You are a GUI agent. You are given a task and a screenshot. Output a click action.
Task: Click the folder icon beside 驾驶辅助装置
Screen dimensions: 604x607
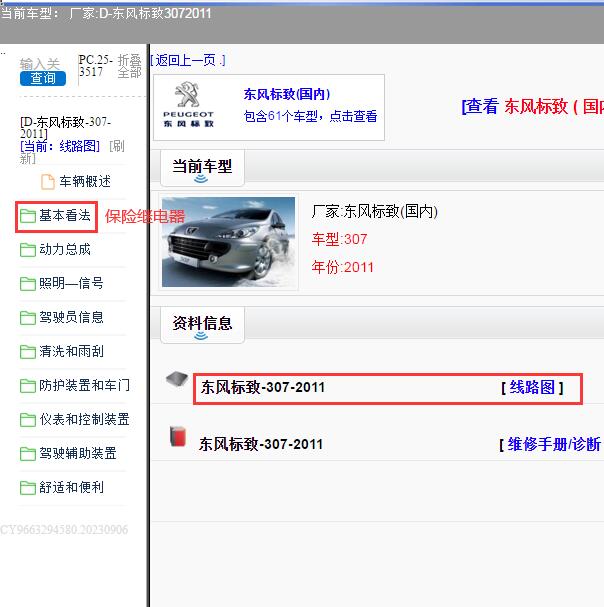click(x=28, y=454)
